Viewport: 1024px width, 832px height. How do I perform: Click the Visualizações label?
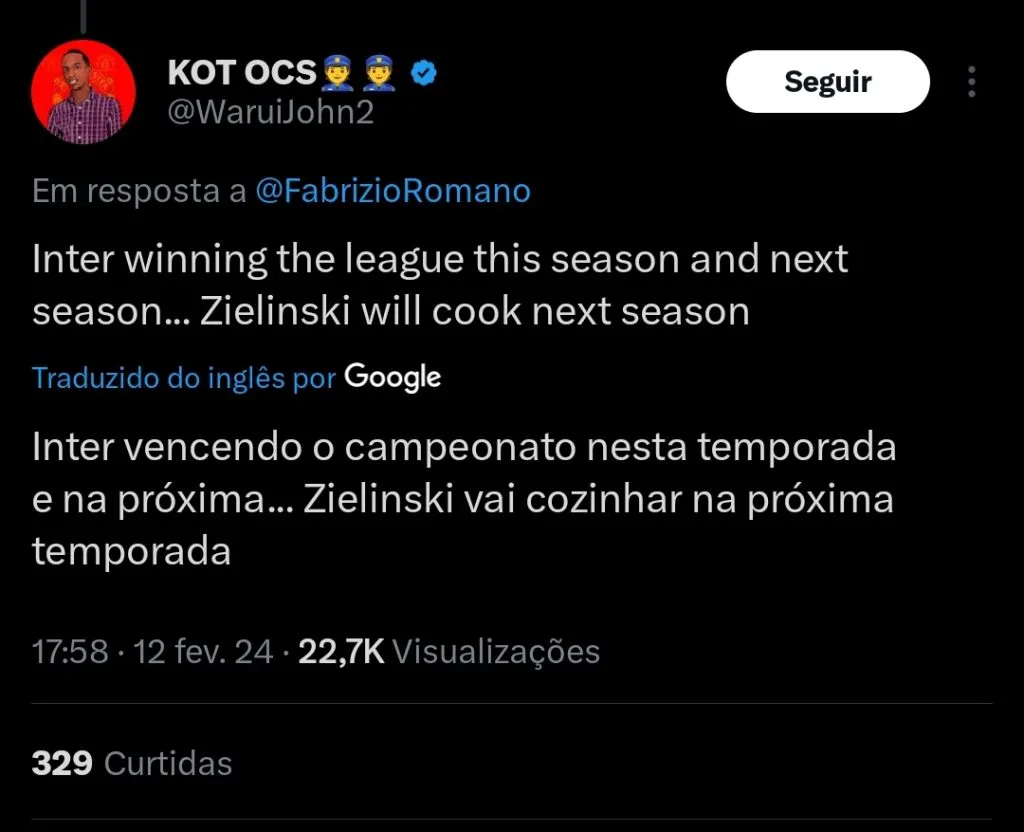coord(496,652)
